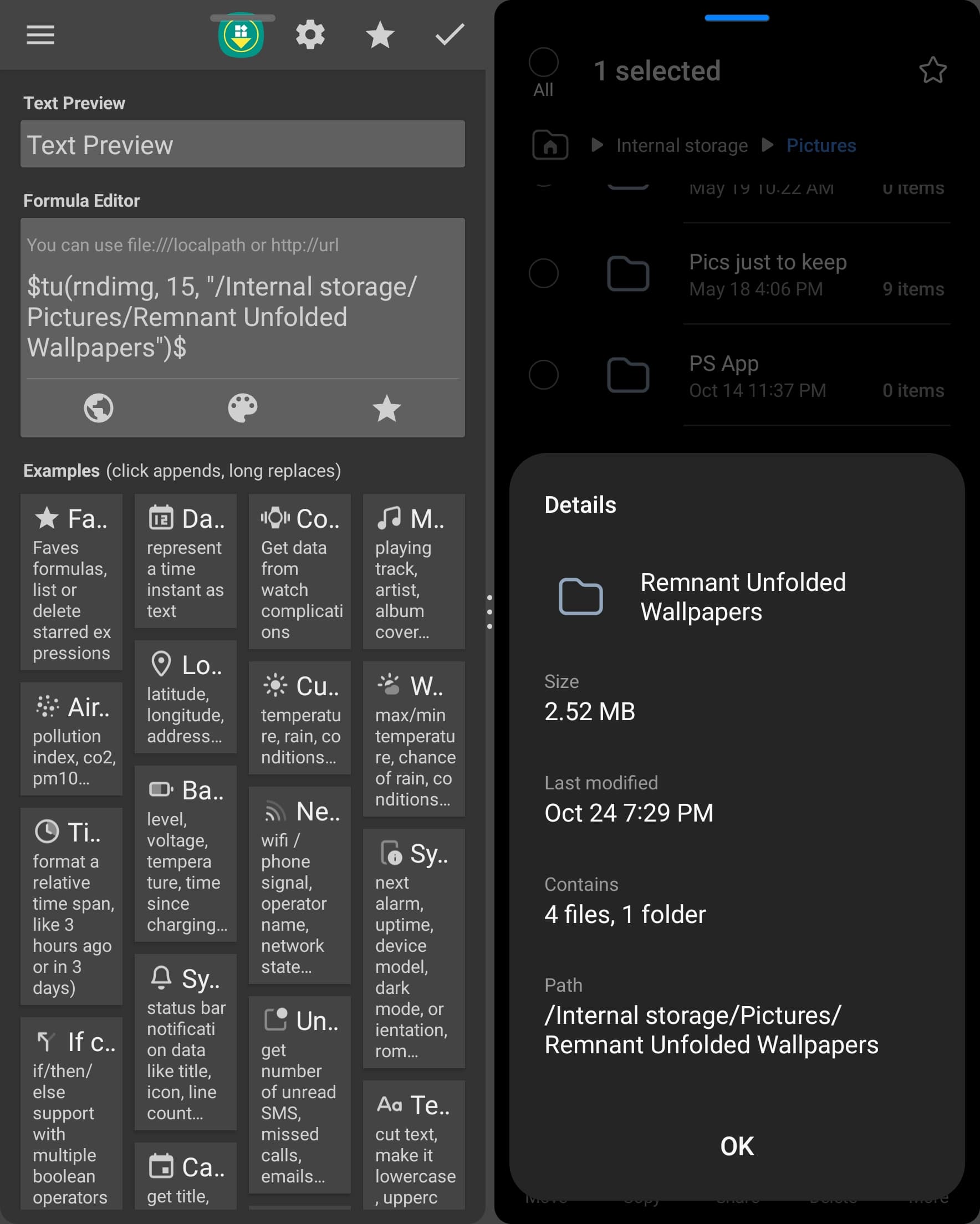Image resolution: width=980 pixels, height=1224 pixels.
Task: Tap the calendar icon on Date card
Action: click(161, 518)
